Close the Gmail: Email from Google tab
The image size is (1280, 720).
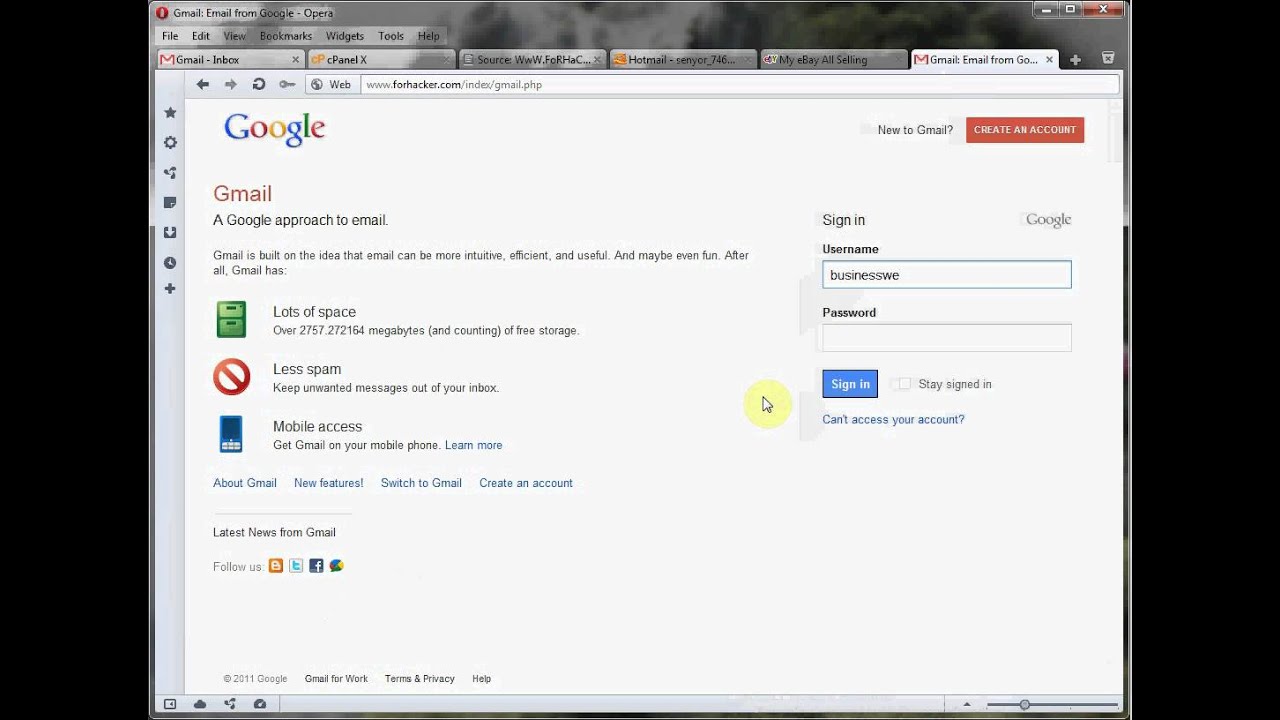(x=1049, y=60)
